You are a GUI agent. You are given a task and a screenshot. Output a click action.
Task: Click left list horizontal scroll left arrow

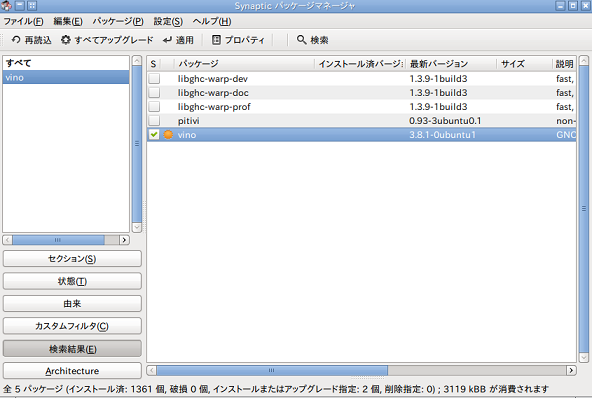coord(7,240)
